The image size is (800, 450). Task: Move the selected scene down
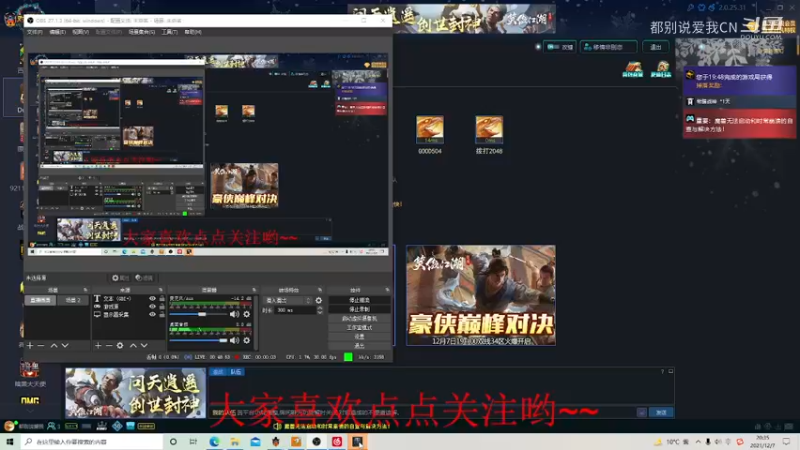65,345
